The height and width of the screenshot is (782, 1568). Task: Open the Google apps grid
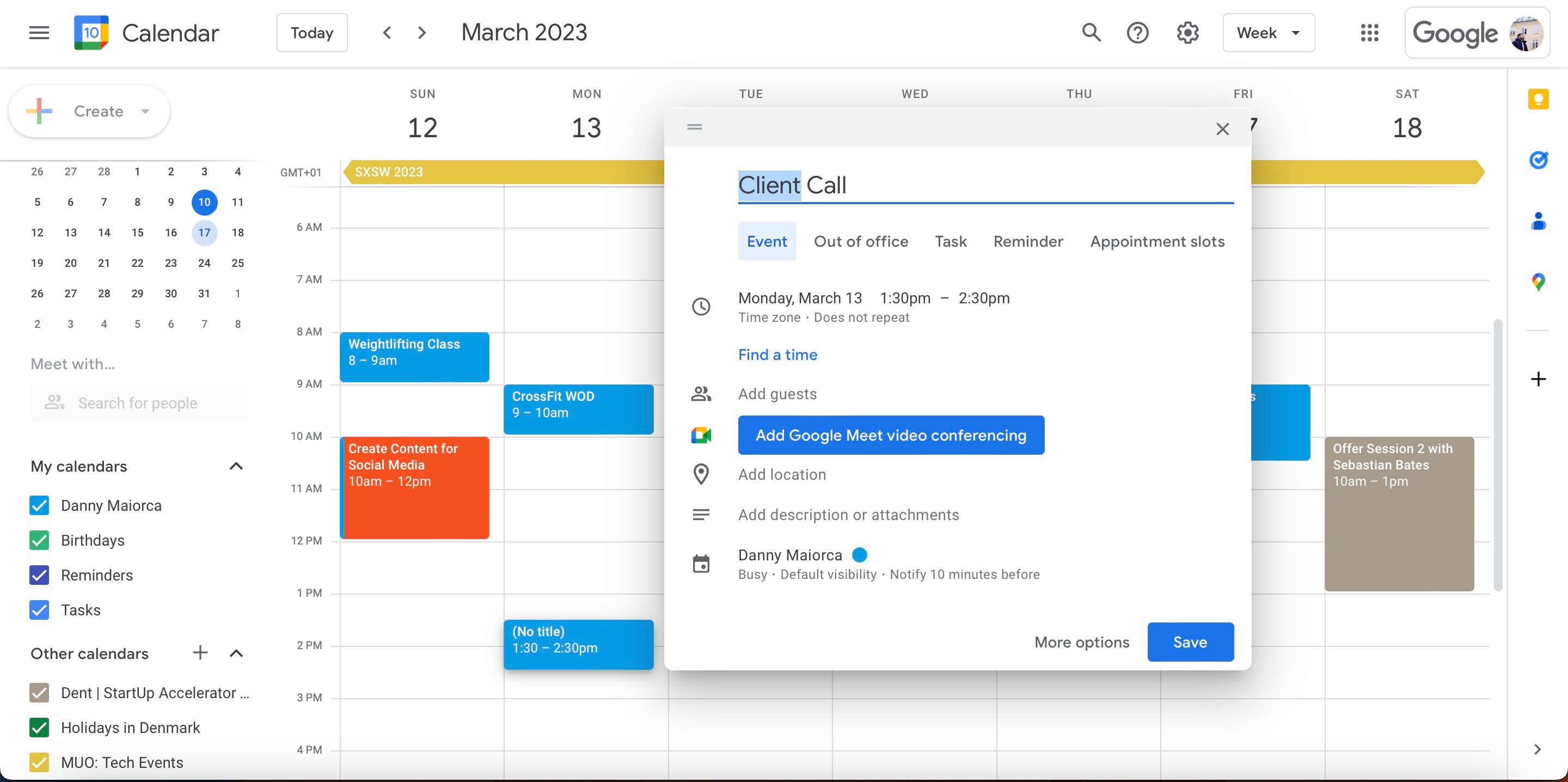click(1370, 33)
